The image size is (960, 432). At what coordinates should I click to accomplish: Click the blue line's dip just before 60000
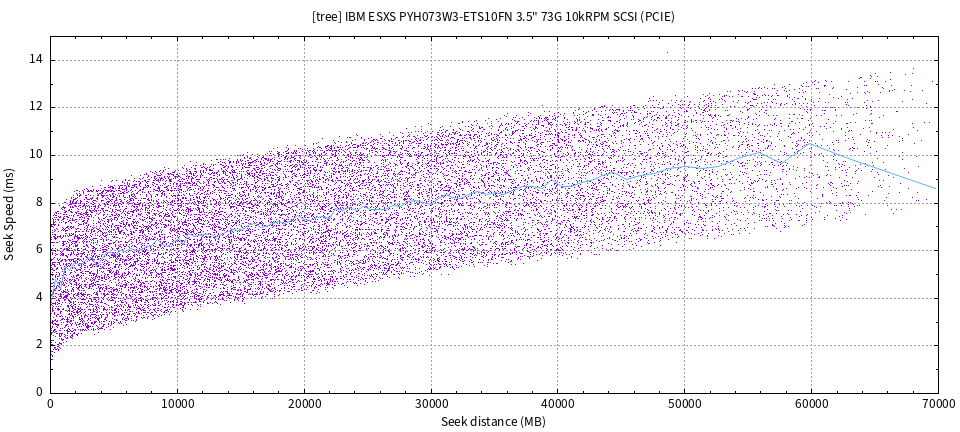pyautogui.click(x=784, y=163)
